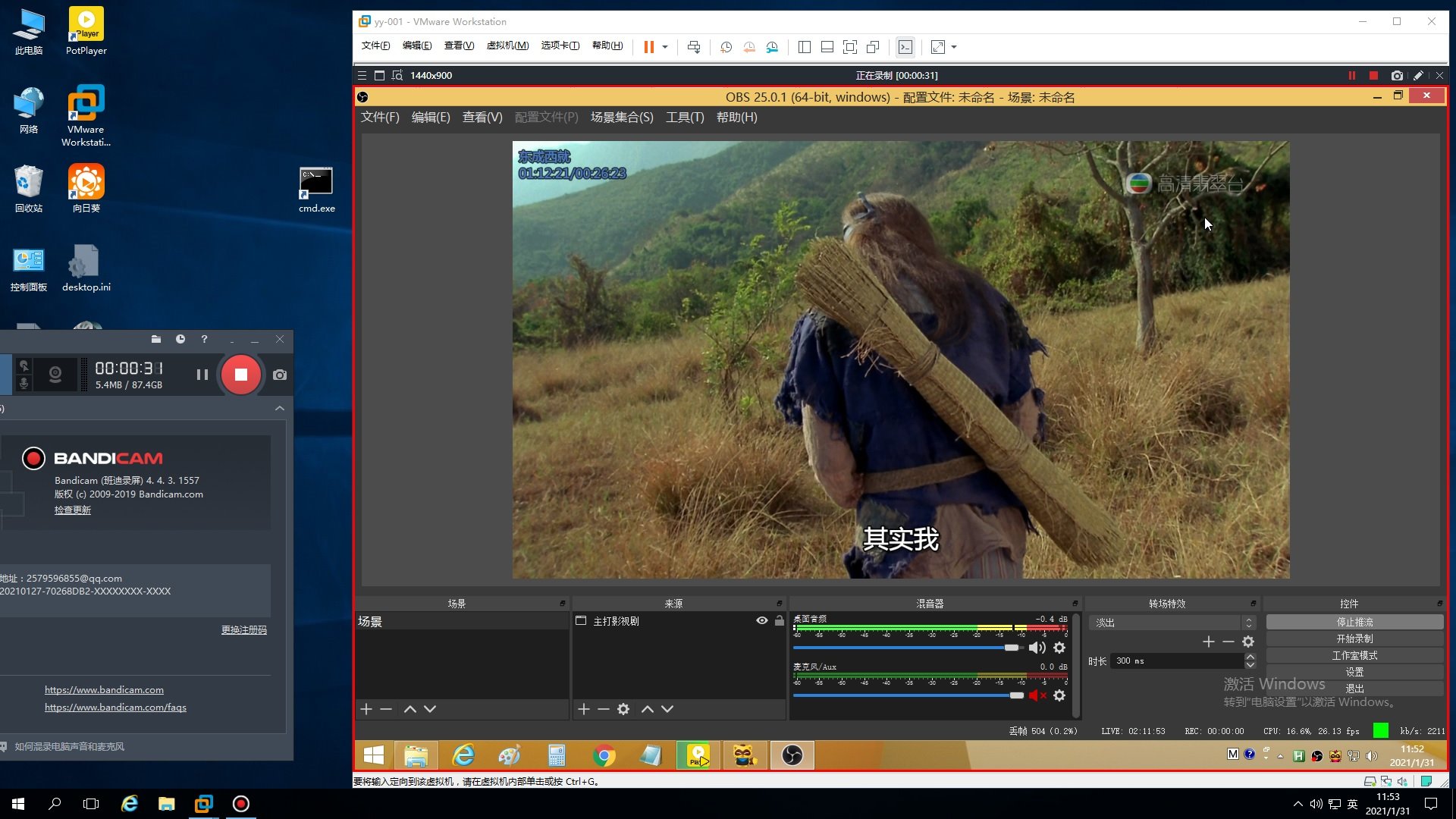This screenshot has width=1456, height=819.
Task: Open the stretch guest dropdown arrow in VMware
Action: coord(954,47)
